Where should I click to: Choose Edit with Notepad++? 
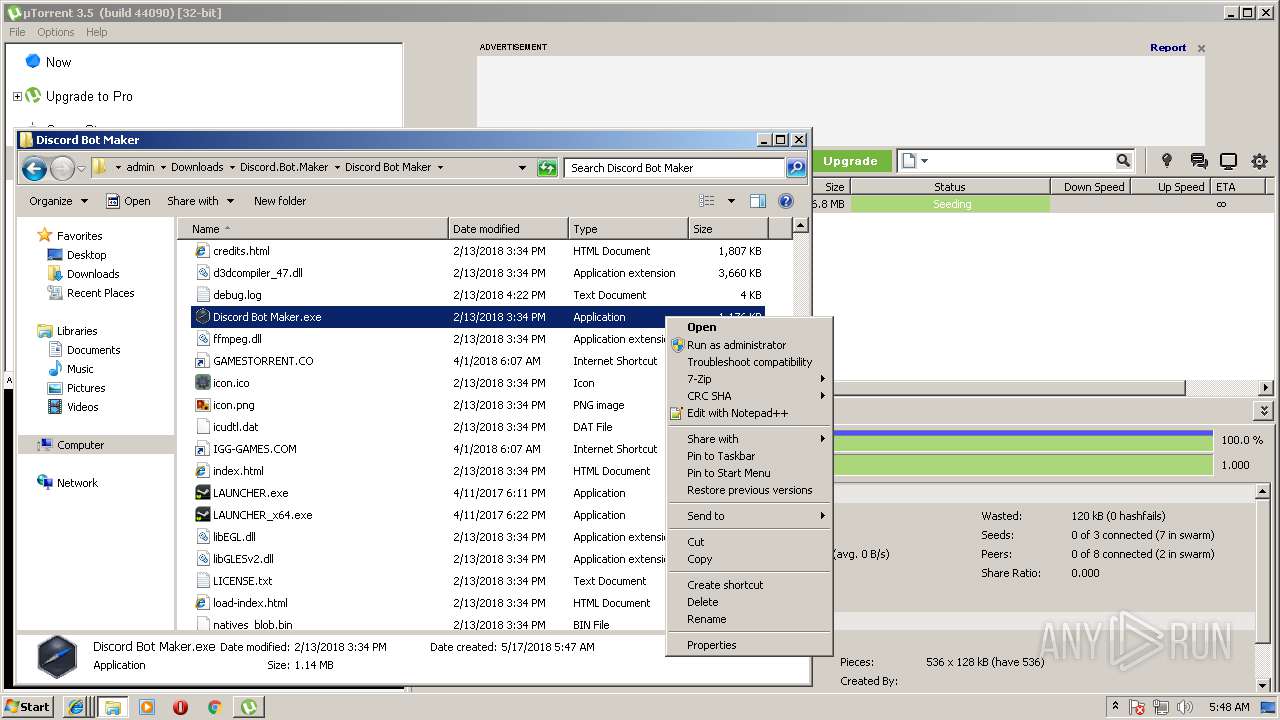[x=737, y=413]
